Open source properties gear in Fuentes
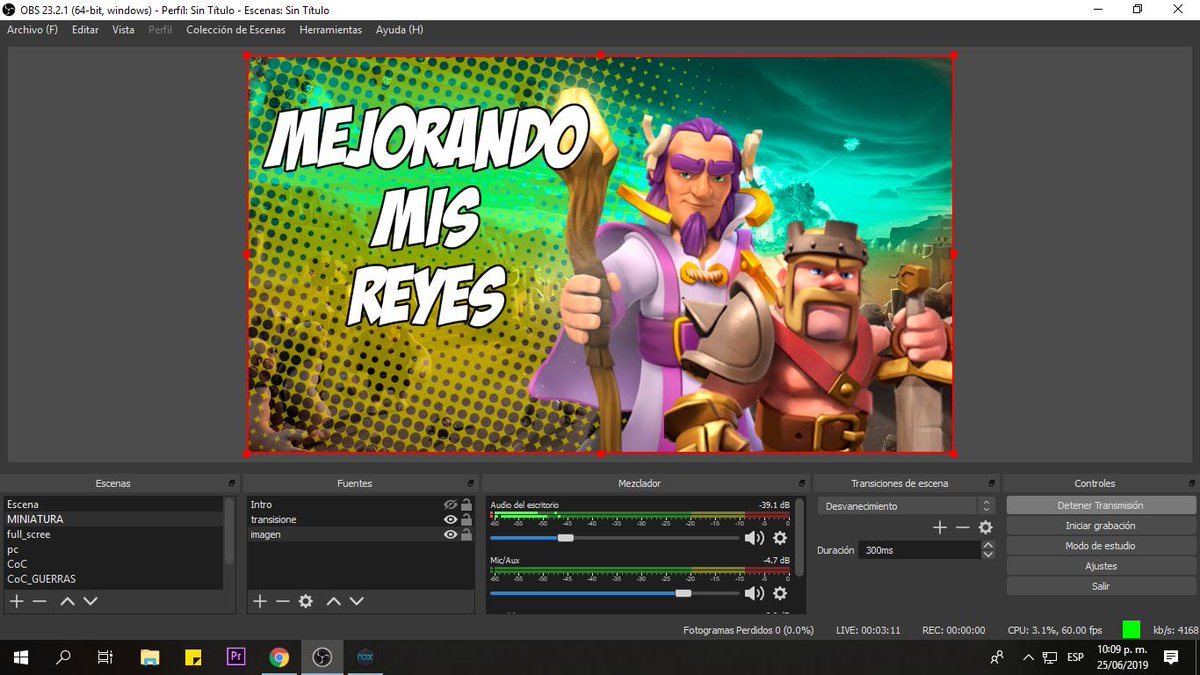 pyautogui.click(x=306, y=601)
